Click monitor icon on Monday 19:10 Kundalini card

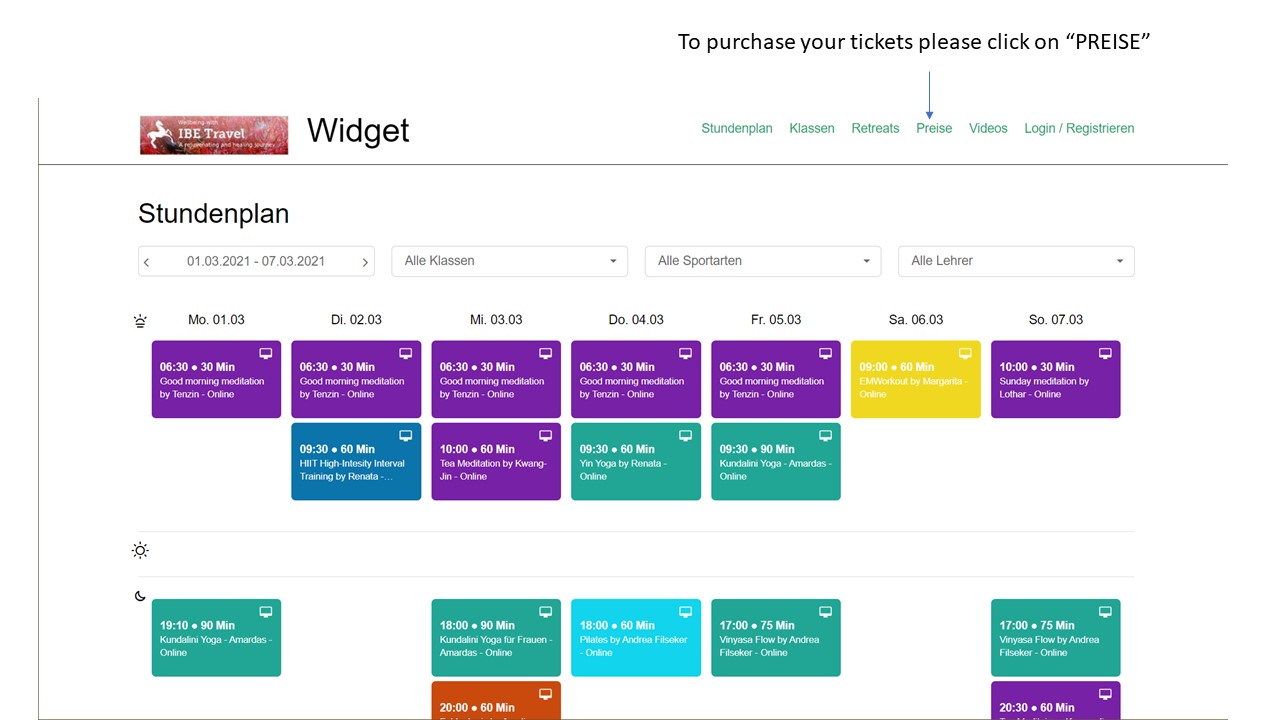[266, 612]
